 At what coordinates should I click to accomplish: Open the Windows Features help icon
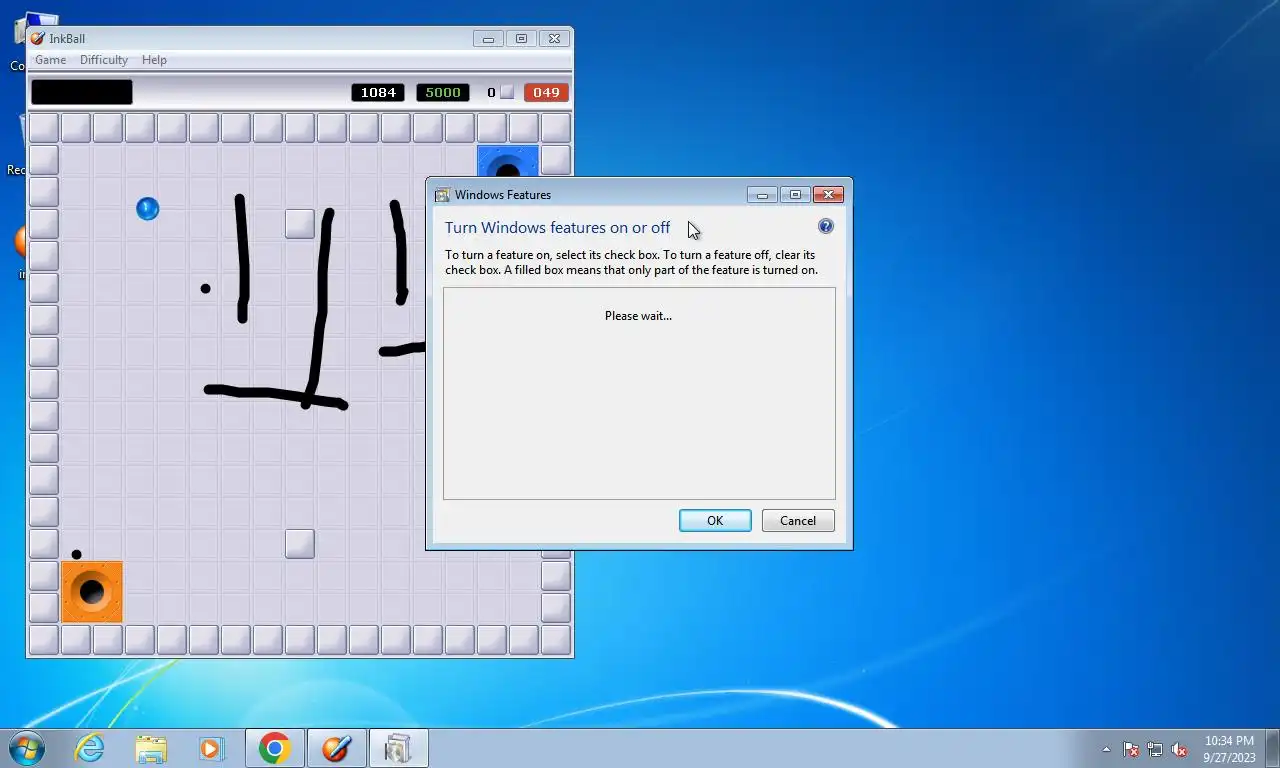[826, 226]
